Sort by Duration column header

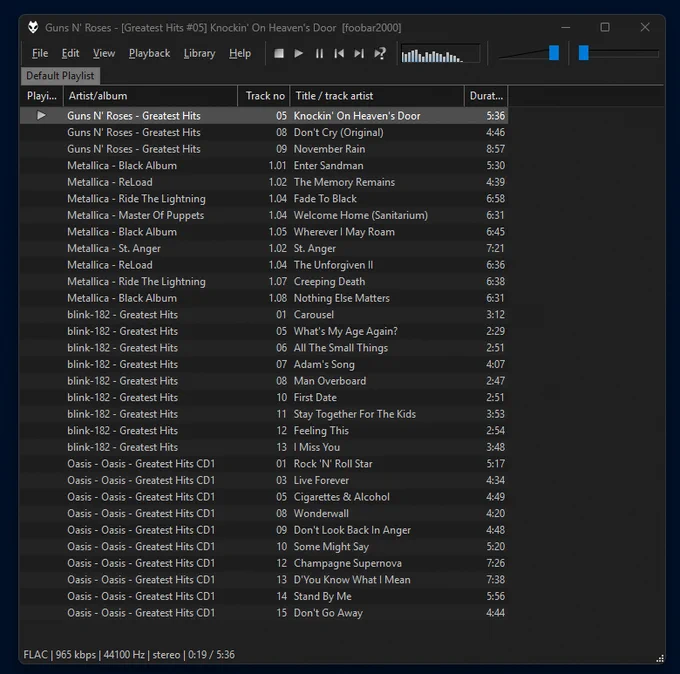pyautogui.click(x=486, y=96)
